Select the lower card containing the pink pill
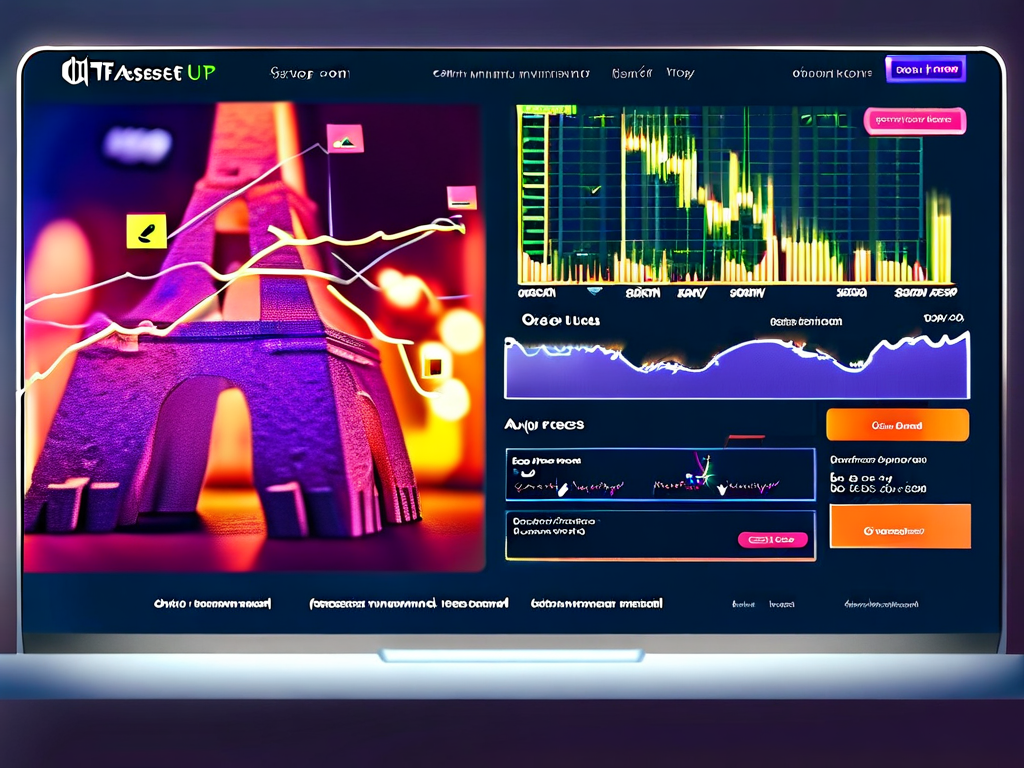Viewport: 1024px width, 768px height. point(660,536)
